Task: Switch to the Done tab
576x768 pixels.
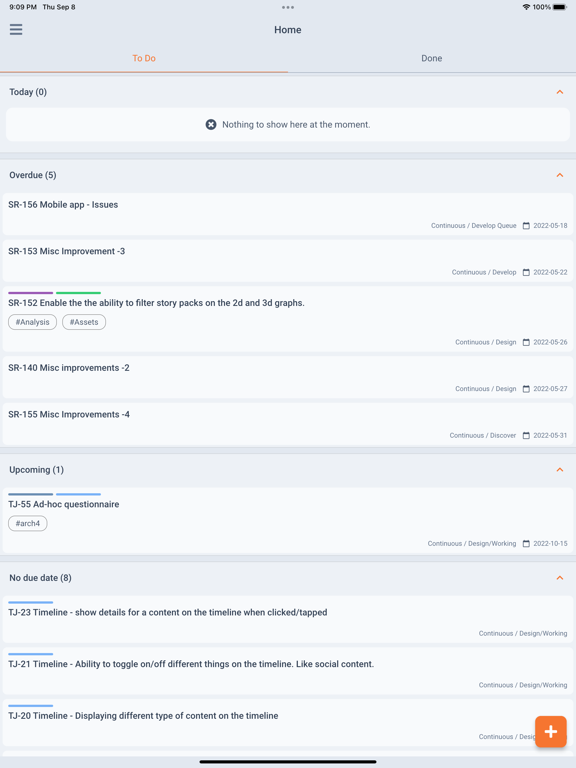Action: [x=432, y=58]
